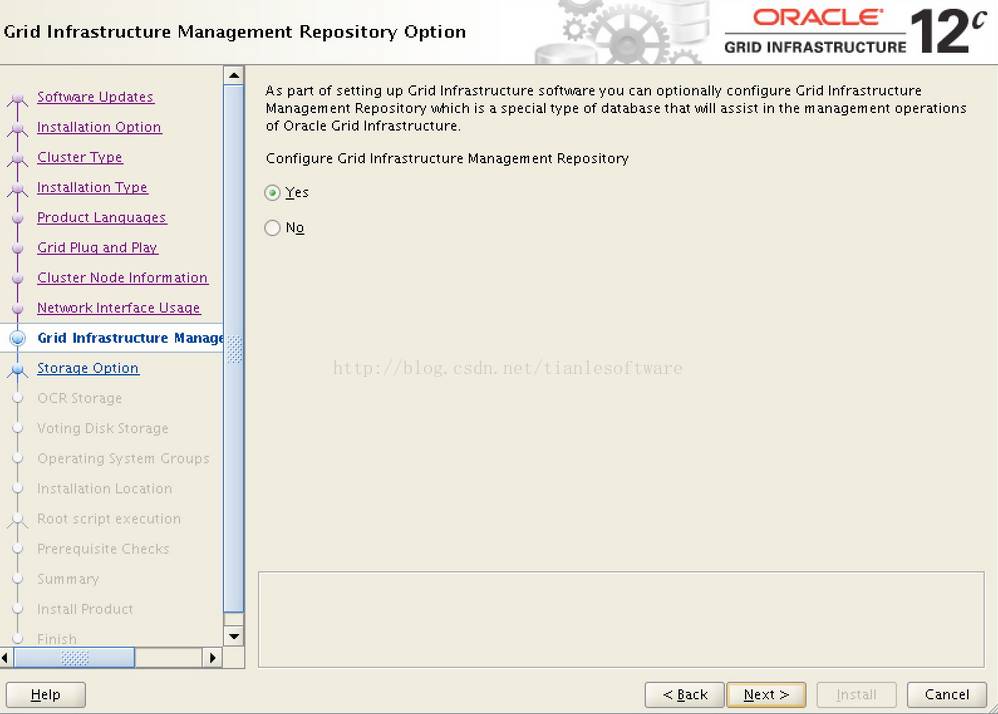Image resolution: width=998 pixels, height=714 pixels.
Task: Click the sidebar vertical scrollbar thumb
Action: [x=234, y=349]
